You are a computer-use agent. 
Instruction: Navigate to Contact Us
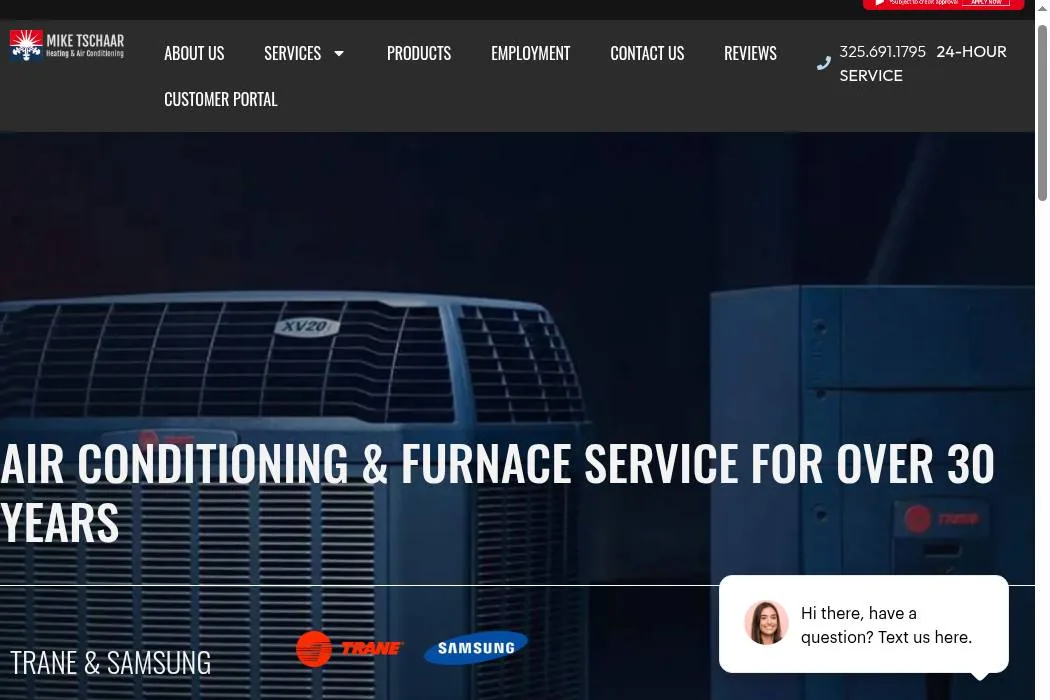coord(647,54)
